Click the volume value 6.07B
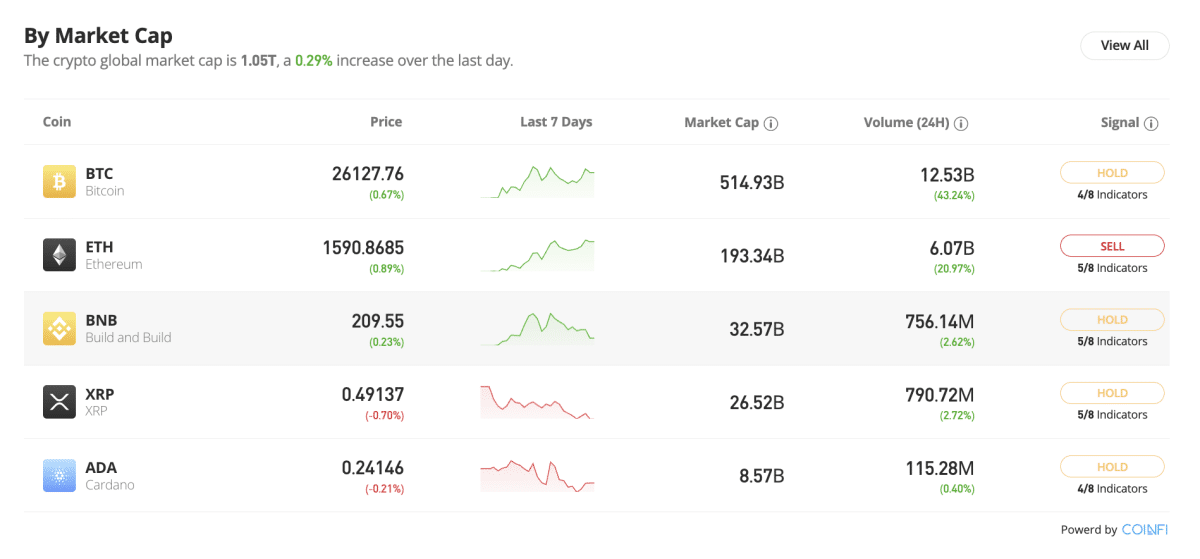The height and width of the screenshot is (559, 1200). click(952, 247)
